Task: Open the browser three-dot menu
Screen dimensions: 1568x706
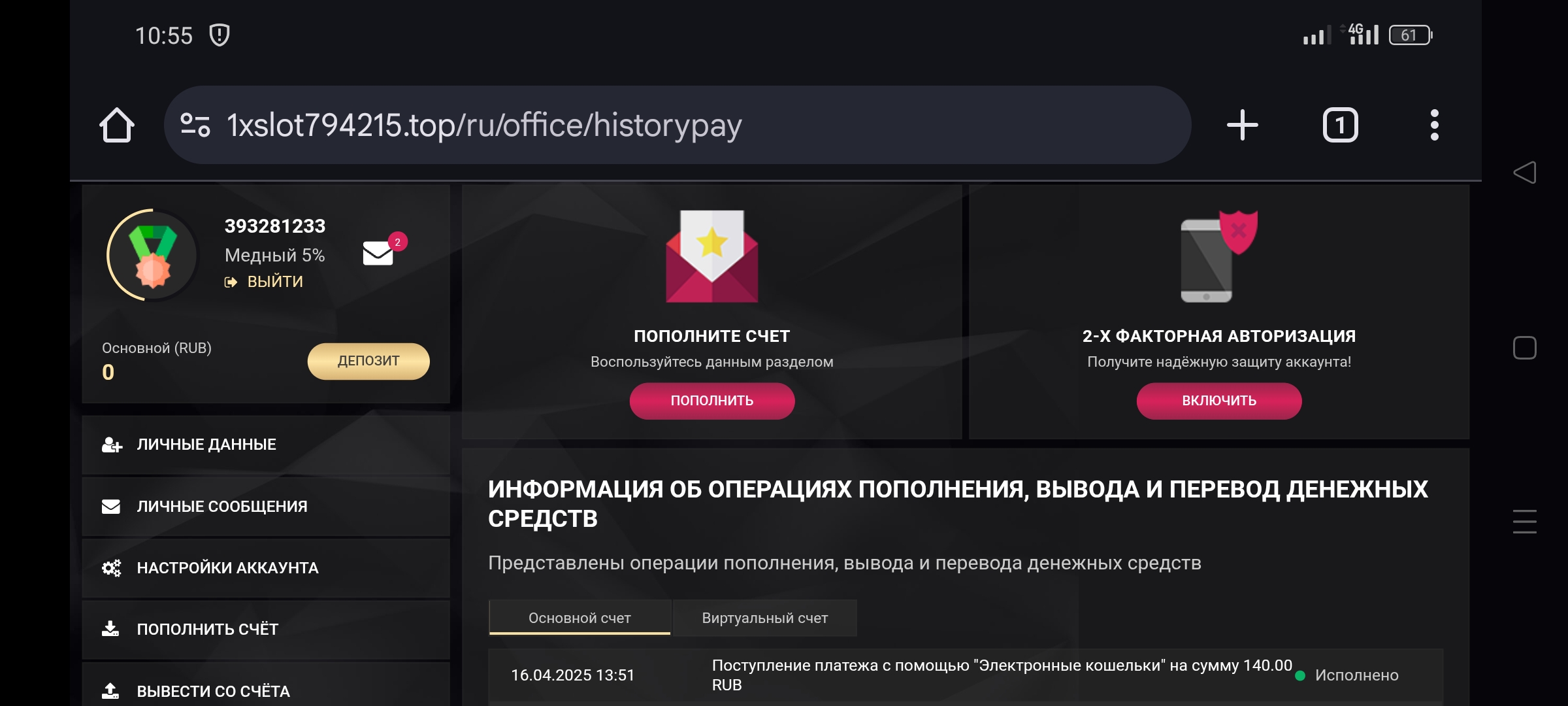Action: (1434, 125)
